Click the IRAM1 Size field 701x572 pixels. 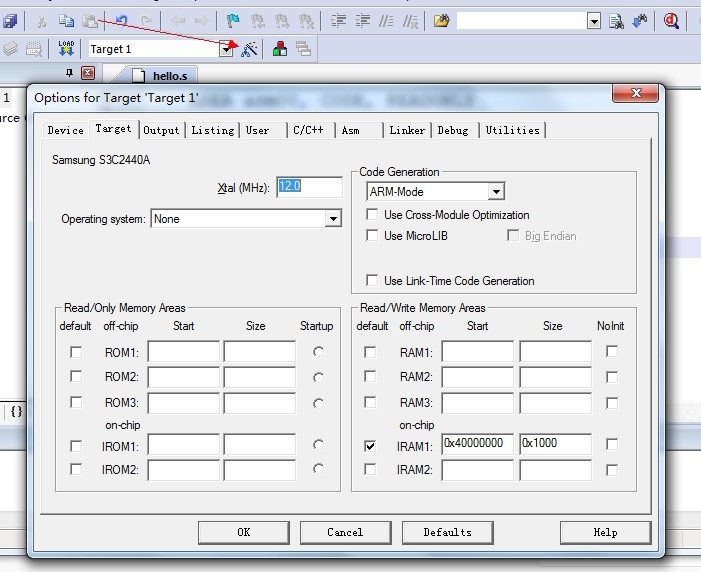click(x=555, y=444)
